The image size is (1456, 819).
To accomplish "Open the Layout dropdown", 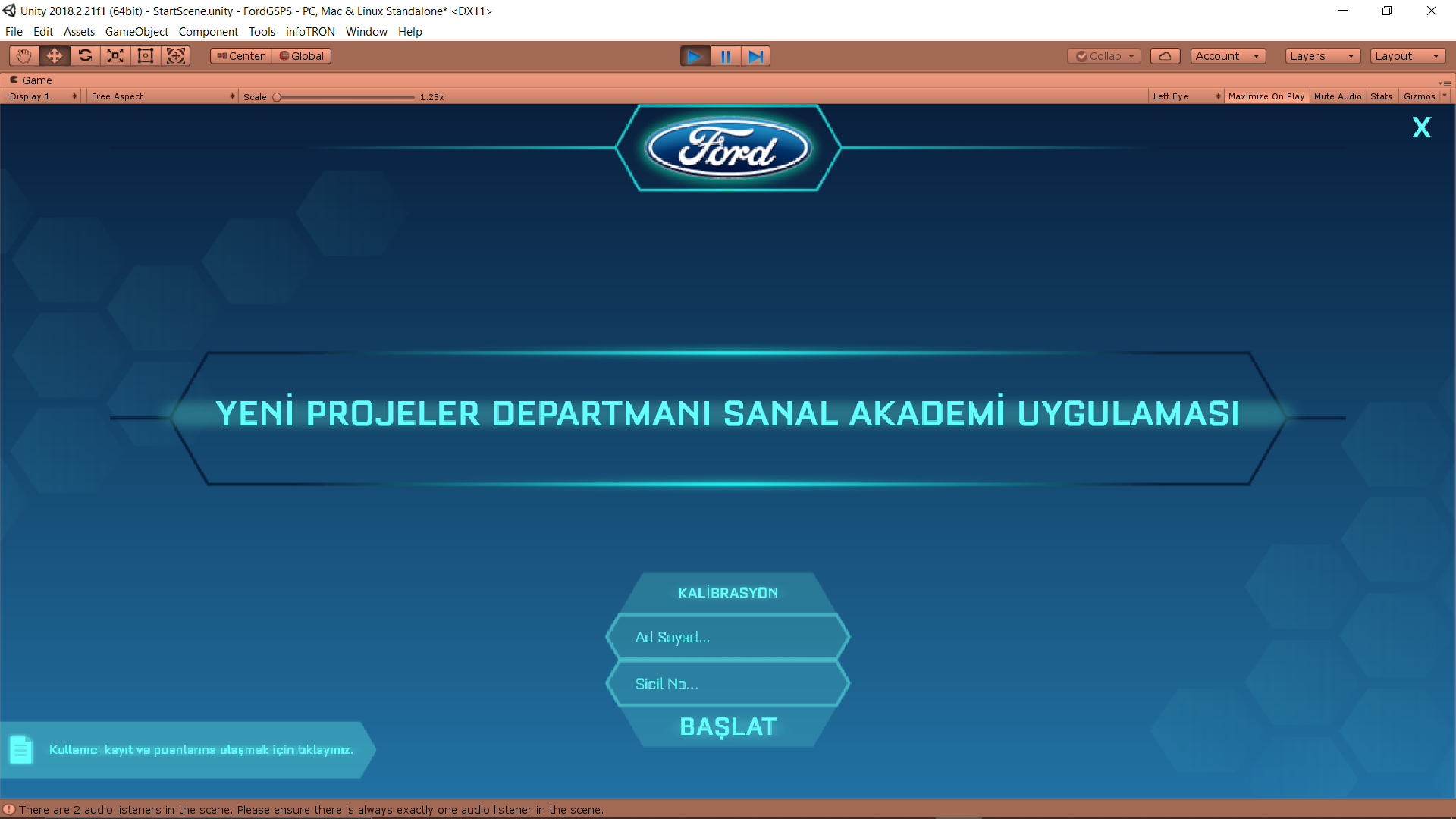I will click(1408, 56).
